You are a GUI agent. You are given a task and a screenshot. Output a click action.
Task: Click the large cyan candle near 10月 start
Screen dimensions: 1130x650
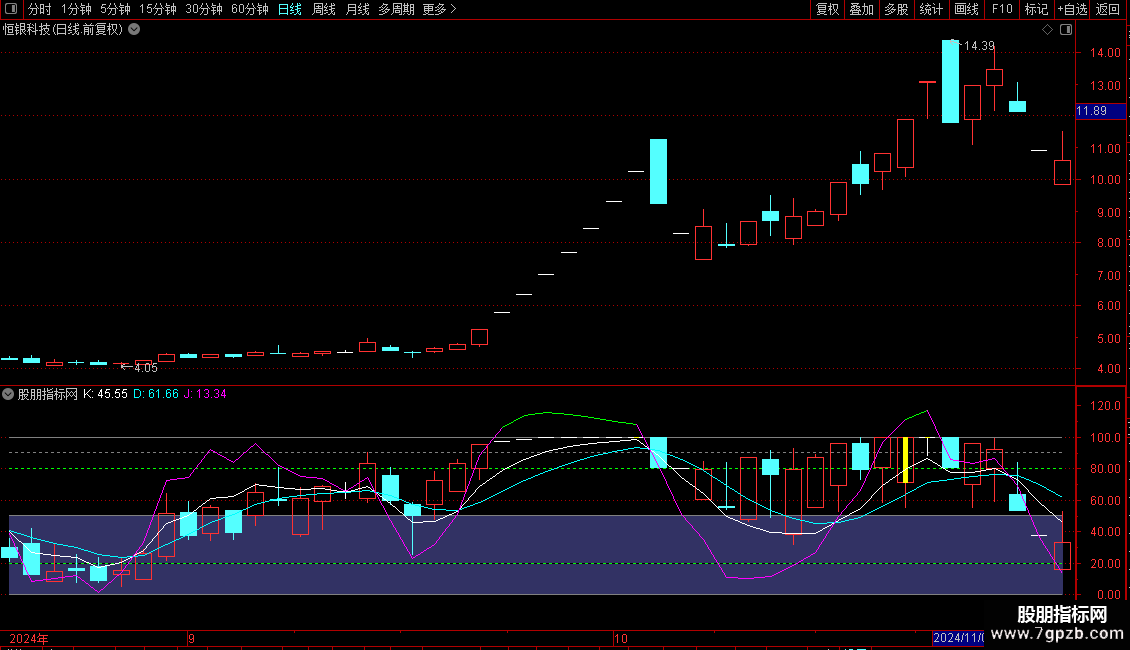pyautogui.click(x=658, y=172)
